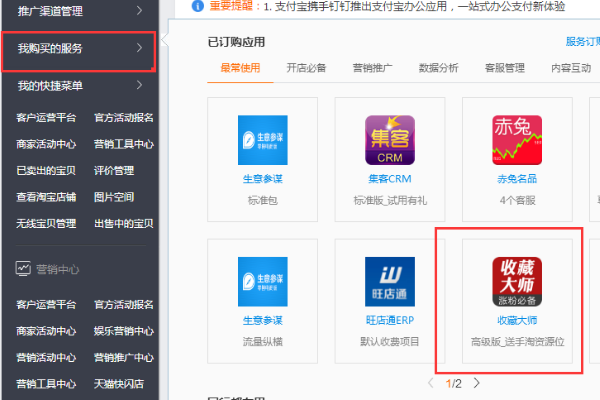Expand the 推广渠道管理 menu arrow
This screenshot has width=600, height=400.
(139, 10)
